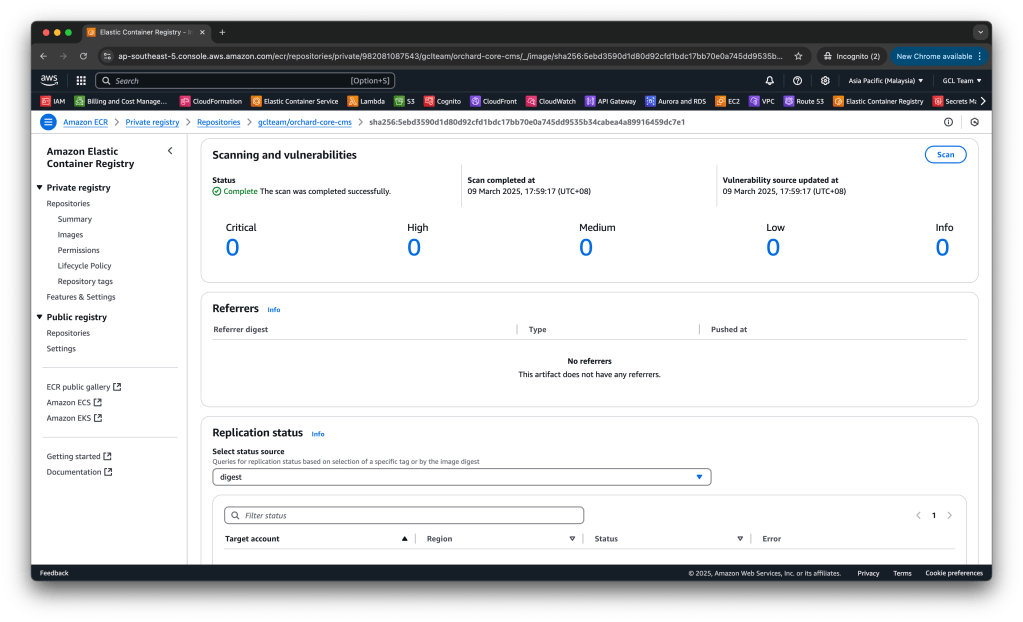The image size is (1023, 622).
Task: Expand the GCL Team account menu
Action: click(x=961, y=80)
